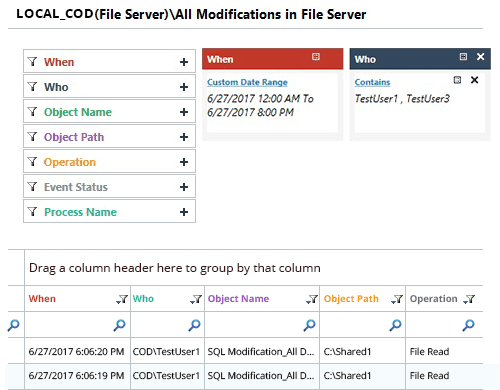Collapse the Who filter panel icon
The height and width of the screenshot is (390, 500).
[463, 57]
